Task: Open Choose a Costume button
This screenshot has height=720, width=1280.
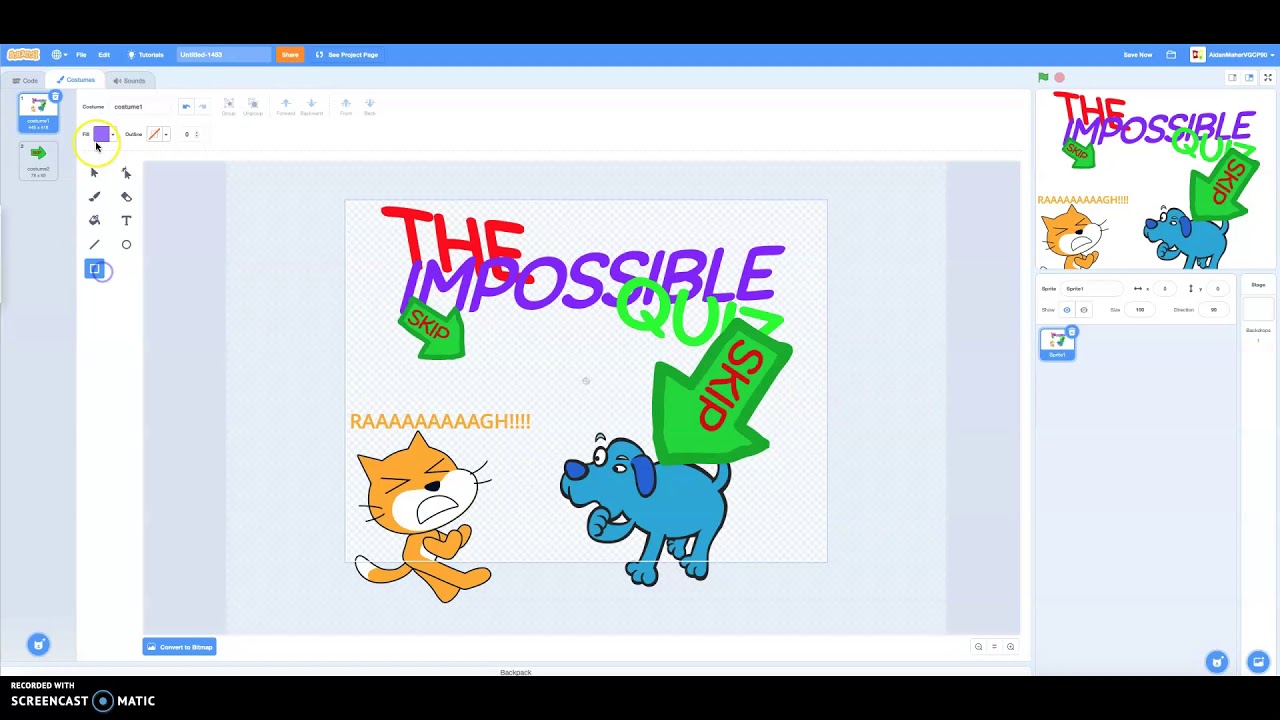Action: [38, 645]
